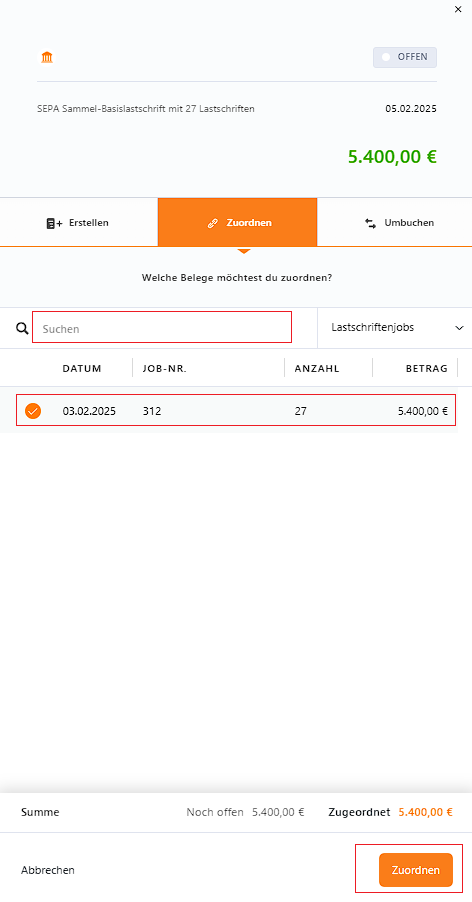Click the JOB-NR. column header
Image resolution: width=472 pixels, height=902 pixels.
coord(164,369)
